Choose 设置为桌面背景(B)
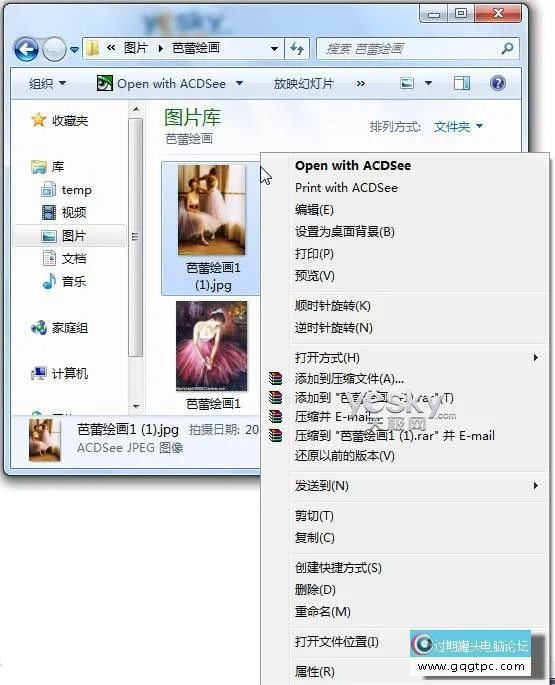The width and height of the screenshot is (555, 685). click(345, 232)
